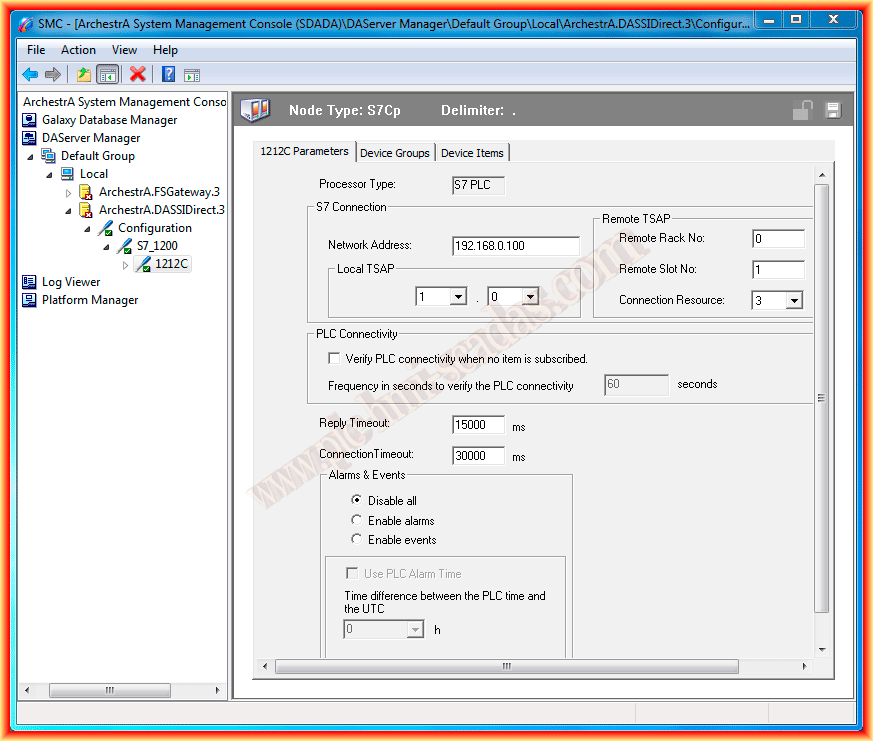Screen dimensions: 873x741
Task: Click the Show/Hide Console Tree icon
Action: [x=108, y=74]
